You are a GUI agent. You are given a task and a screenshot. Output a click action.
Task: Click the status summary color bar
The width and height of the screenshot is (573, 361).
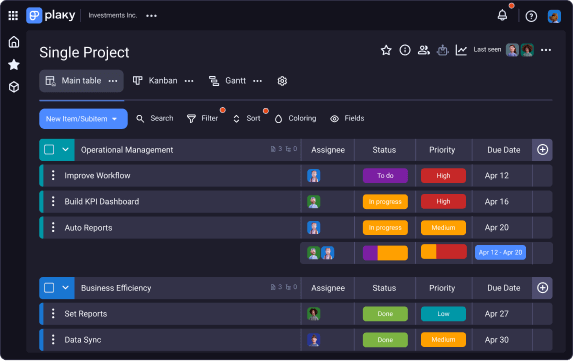click(x=385, y=253)
